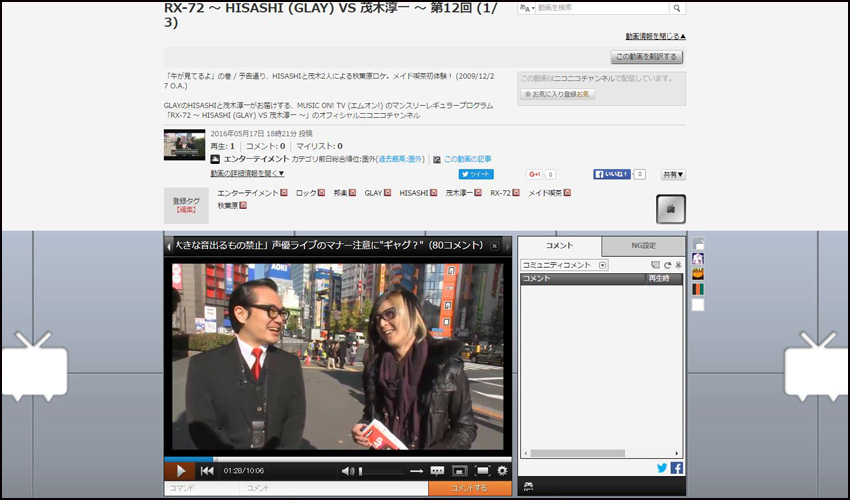Click the large TV icon button near tags
Image resolution: width=850 pixels, height=500 pixels.
[671, 209]
